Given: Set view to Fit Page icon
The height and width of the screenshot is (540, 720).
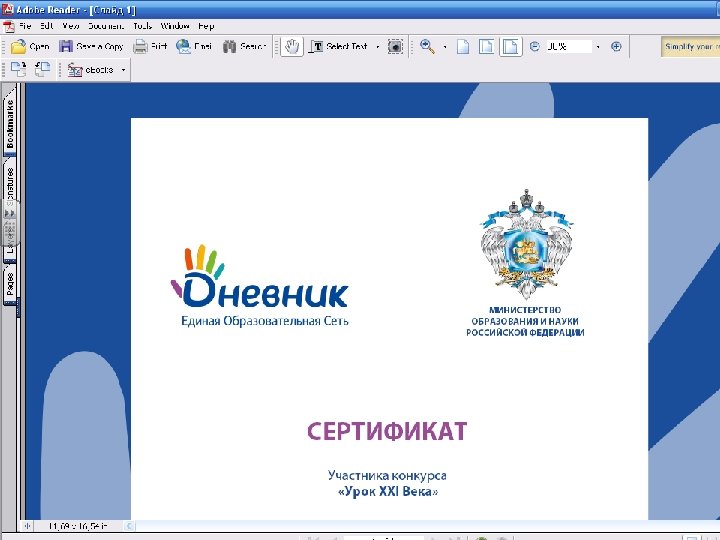Looking at the screenshot, I should (486, 46).
